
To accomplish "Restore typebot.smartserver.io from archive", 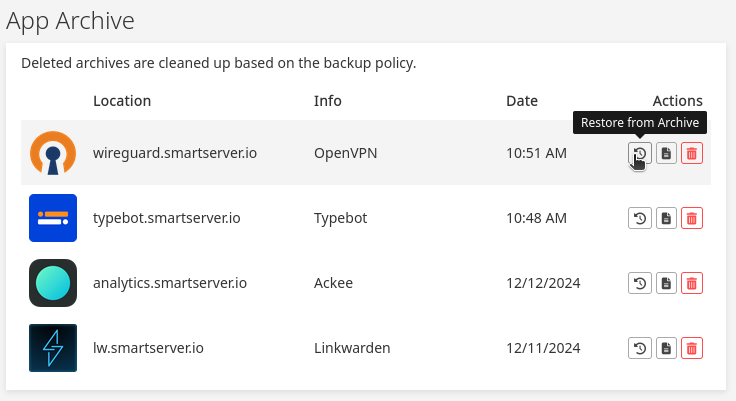I will click(639, 218).
